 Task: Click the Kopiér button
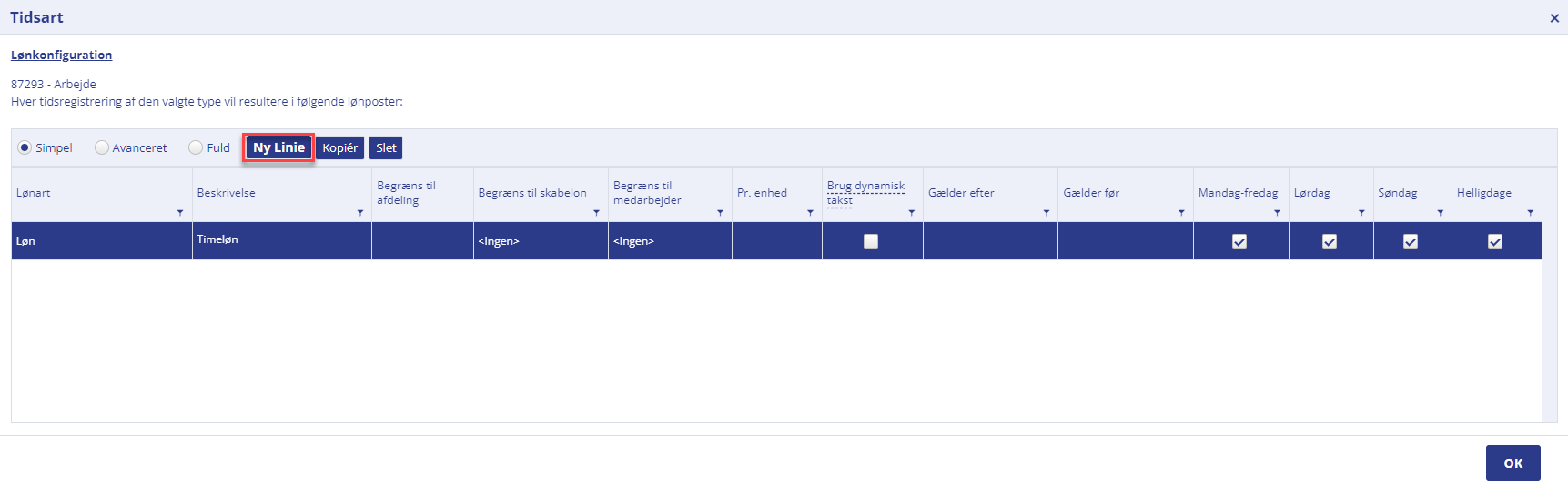click(340, 147)
